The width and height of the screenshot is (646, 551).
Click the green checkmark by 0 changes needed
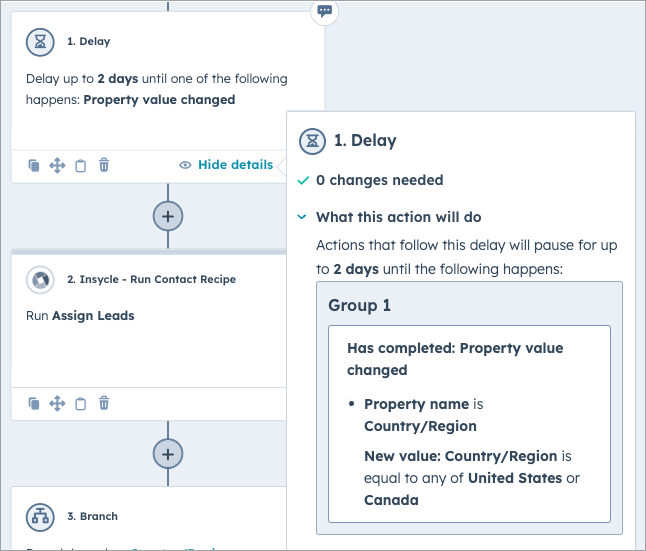point(303,181)
